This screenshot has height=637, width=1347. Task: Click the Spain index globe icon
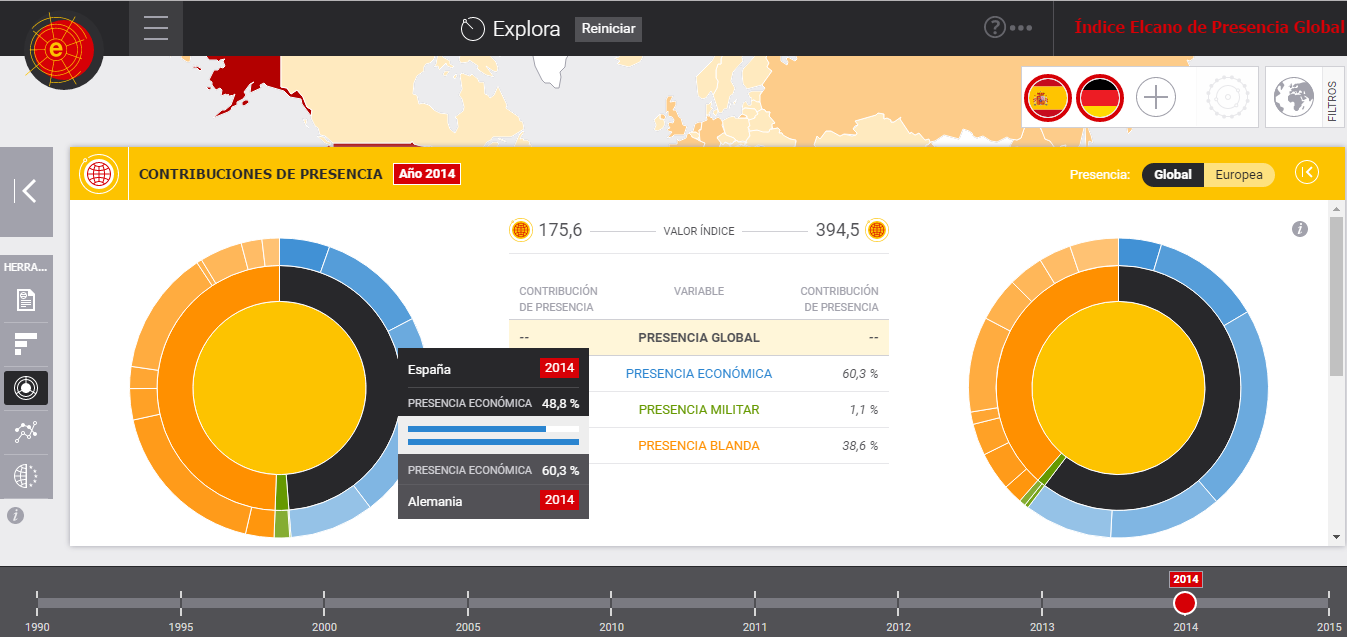[x=521, y=231]
